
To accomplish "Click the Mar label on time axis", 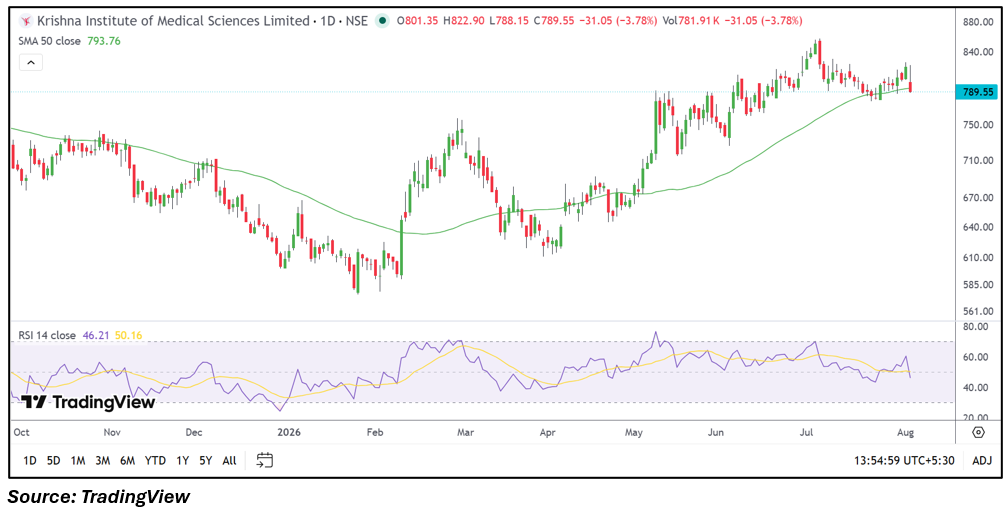I will [464, 432].
